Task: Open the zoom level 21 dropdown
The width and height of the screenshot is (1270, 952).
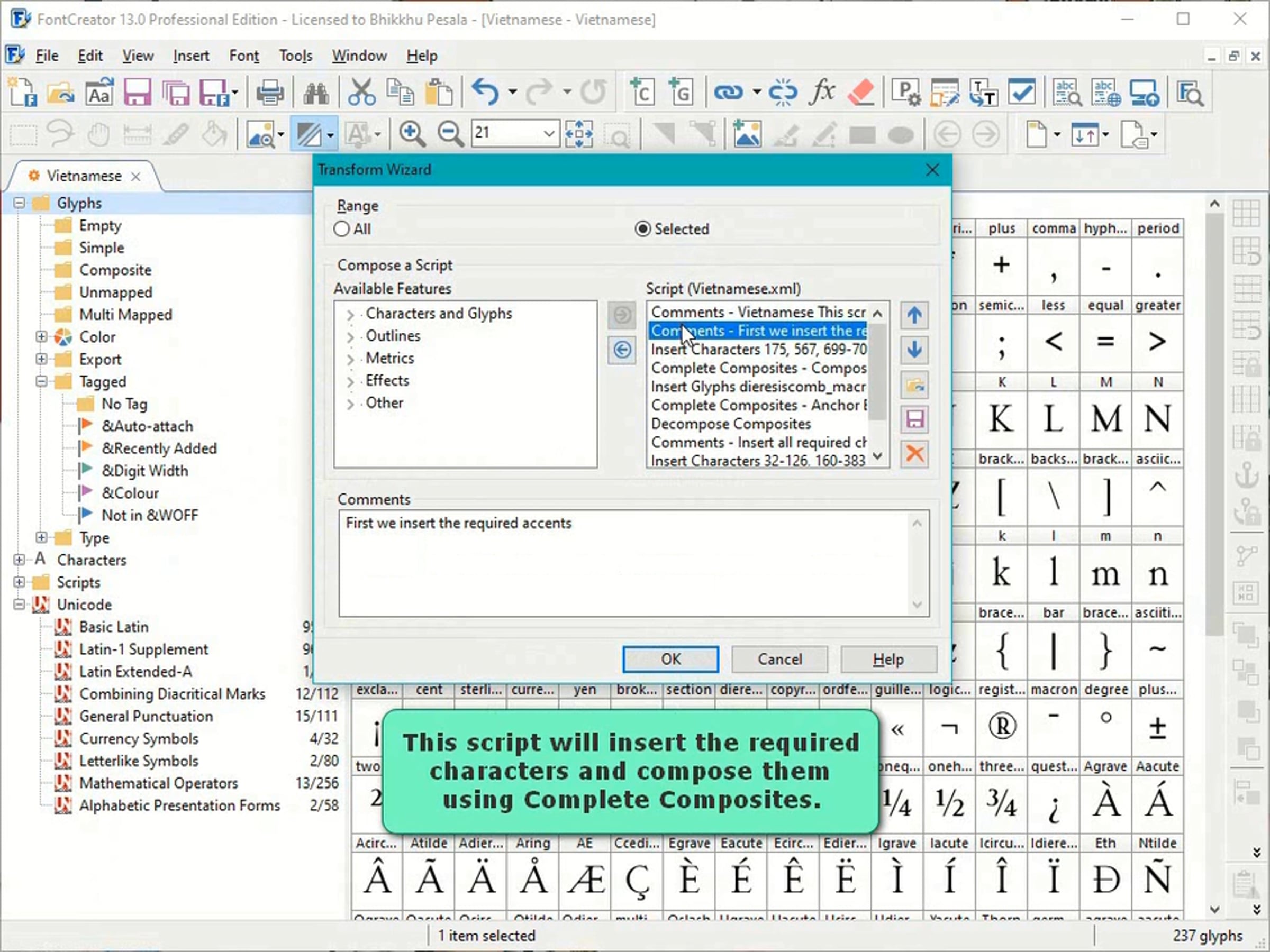Action: tap(548, 134)
